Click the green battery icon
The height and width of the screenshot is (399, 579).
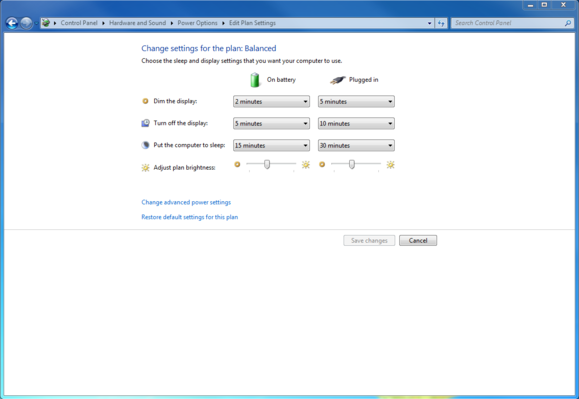pos(255,80)
